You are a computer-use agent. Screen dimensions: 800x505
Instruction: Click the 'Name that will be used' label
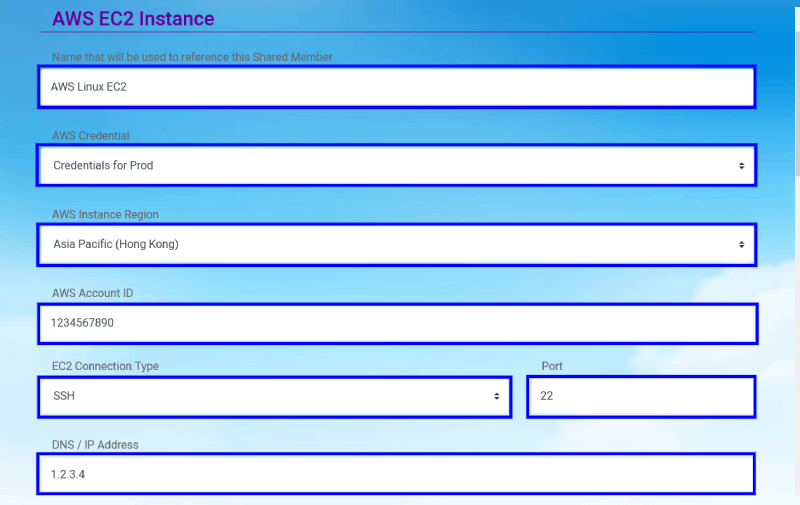pos(192,57)
